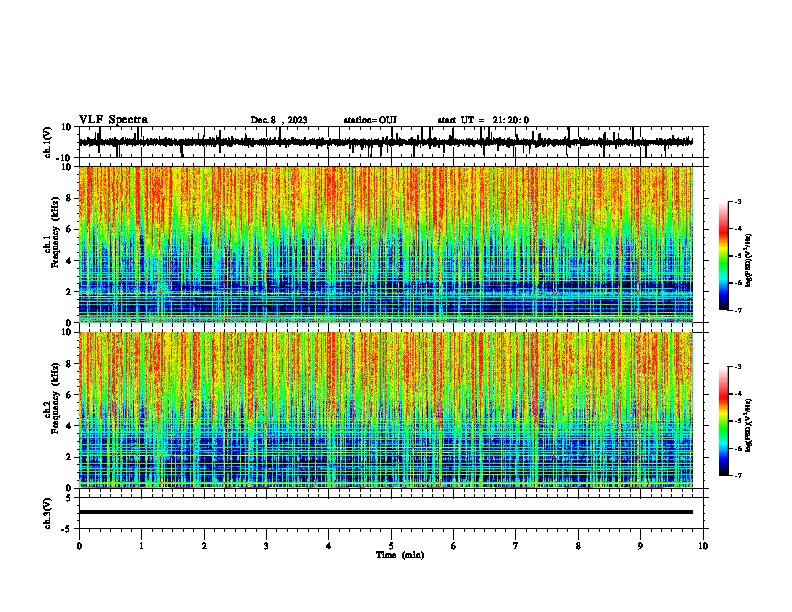Click the "station=OUI" label
The height and width of the screenshot is (612, 792).
[x=370, y=120]
